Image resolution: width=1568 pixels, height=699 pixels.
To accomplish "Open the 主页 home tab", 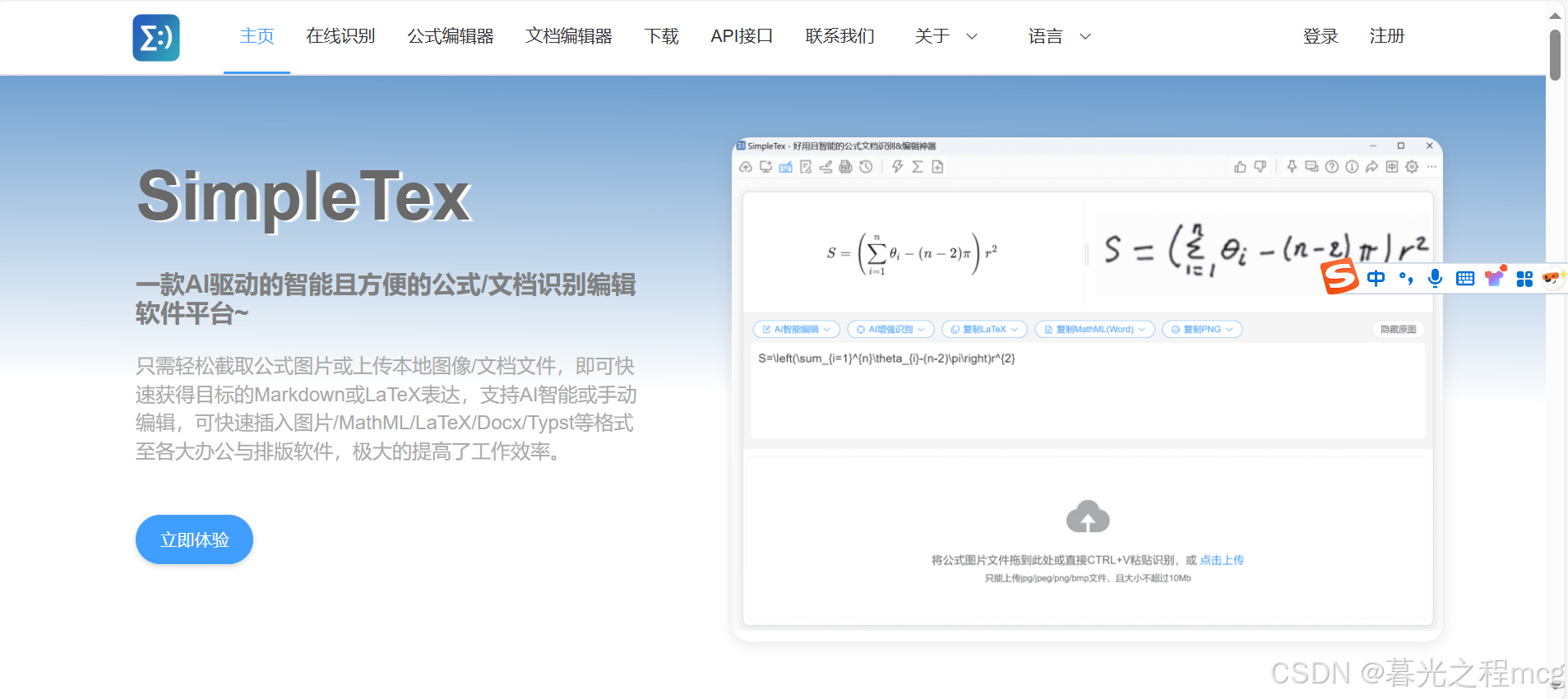I will point(257,36).
